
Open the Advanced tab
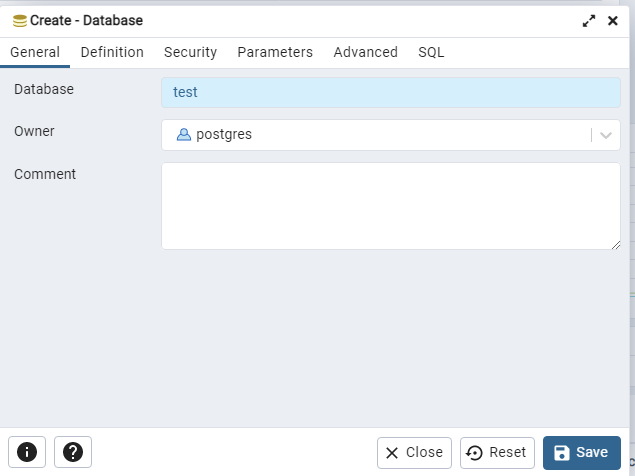click(x=365, y=52)
